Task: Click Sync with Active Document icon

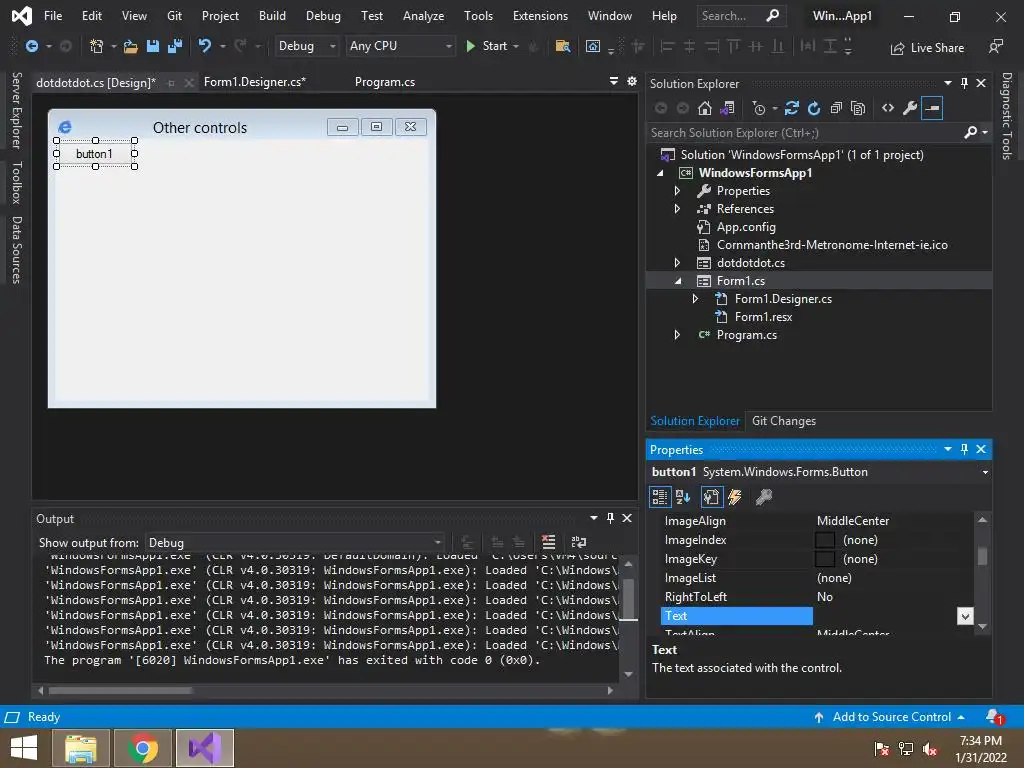Action: pos(792,108)
